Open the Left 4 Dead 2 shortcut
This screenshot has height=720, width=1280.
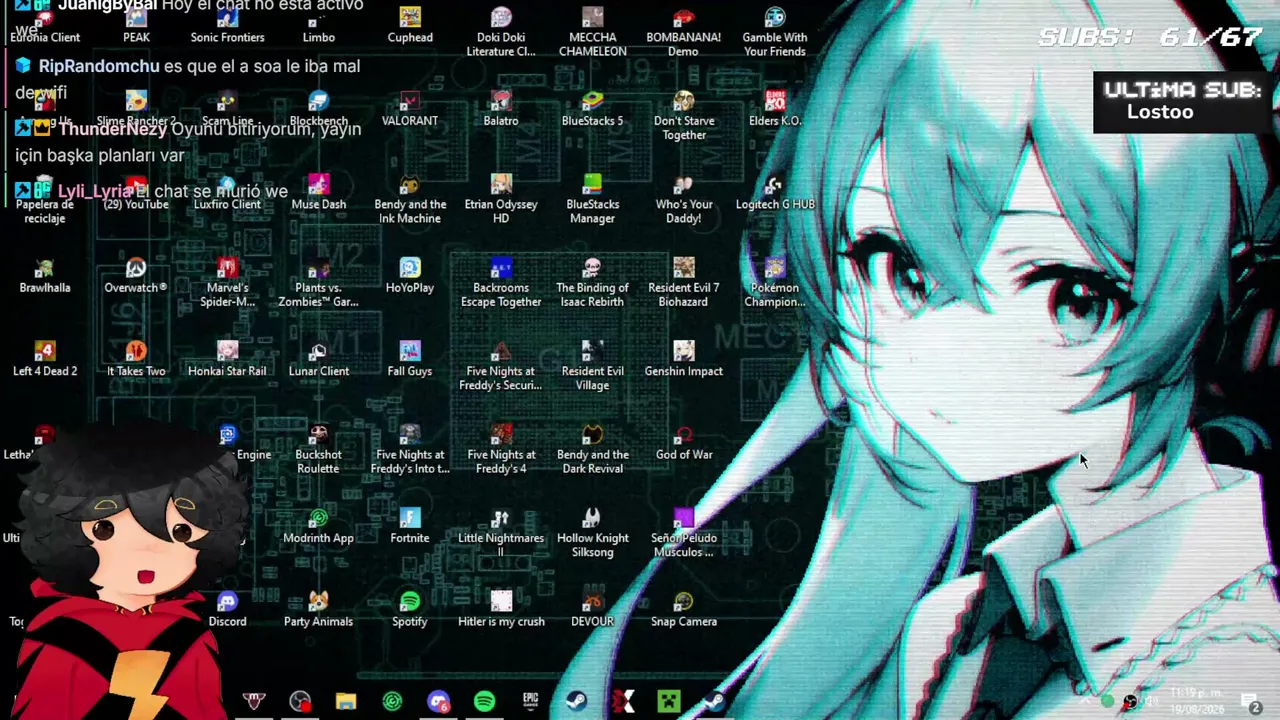tap(45, 358)
